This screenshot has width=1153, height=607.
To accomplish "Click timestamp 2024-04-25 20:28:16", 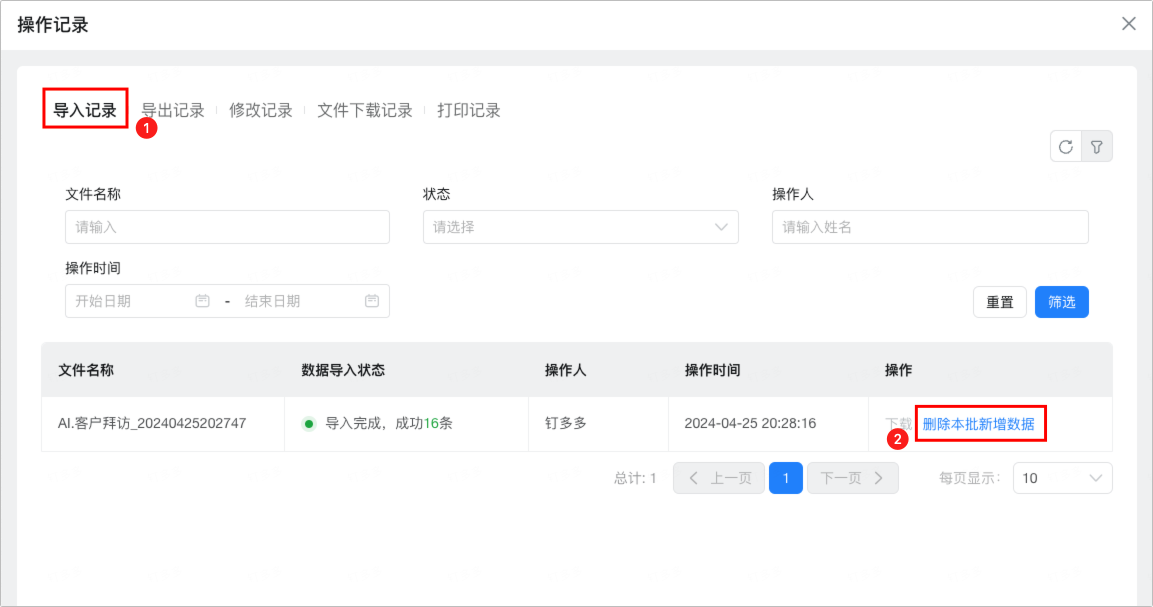I will click(x=750, y=423).
